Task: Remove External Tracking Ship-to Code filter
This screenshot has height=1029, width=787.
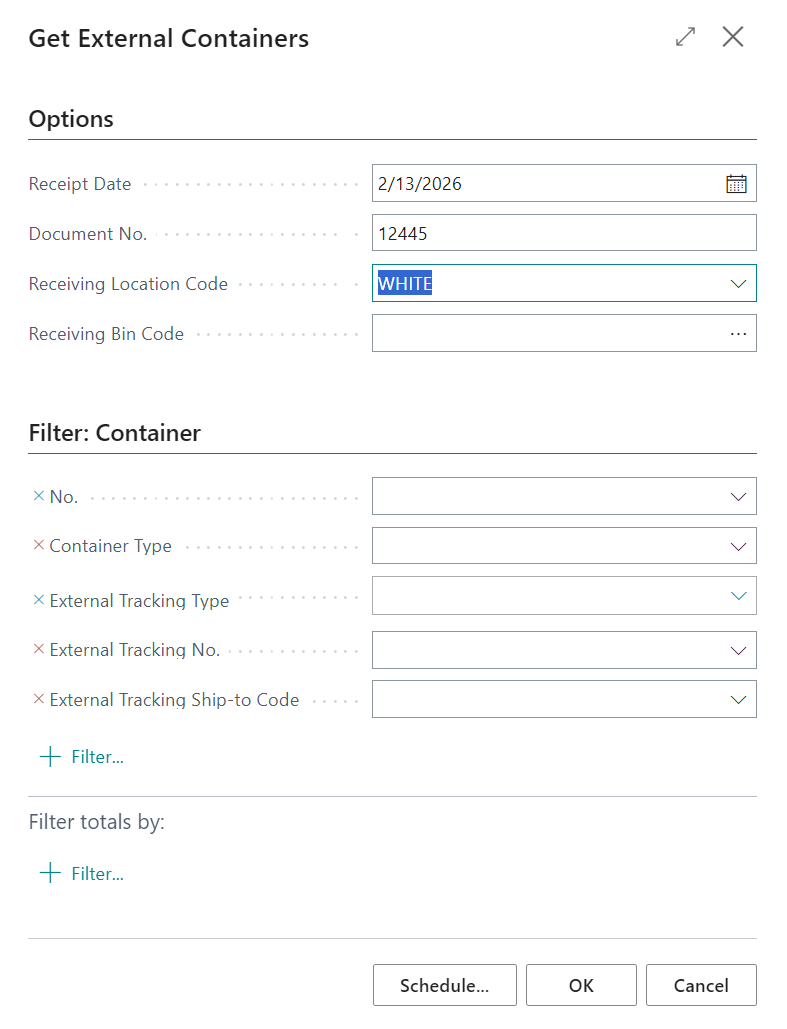Action: click(x=39, y=700)
